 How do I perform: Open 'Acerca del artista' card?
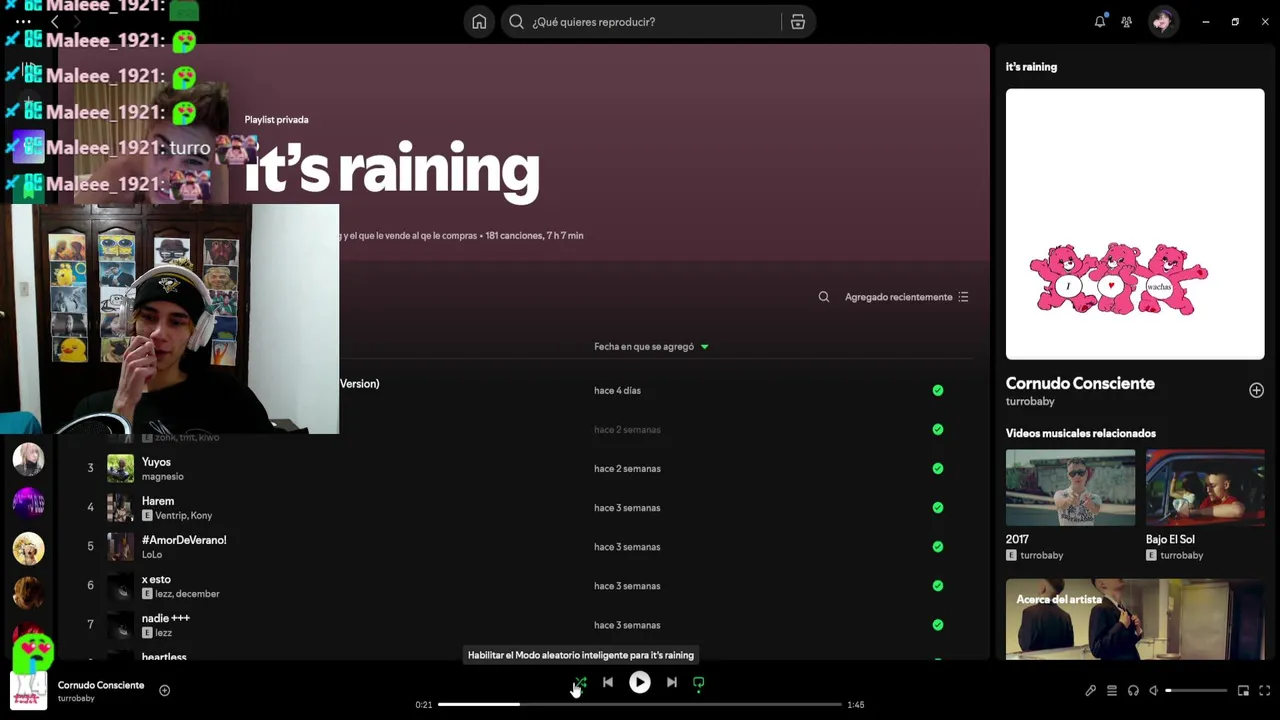click(1135, 619)
